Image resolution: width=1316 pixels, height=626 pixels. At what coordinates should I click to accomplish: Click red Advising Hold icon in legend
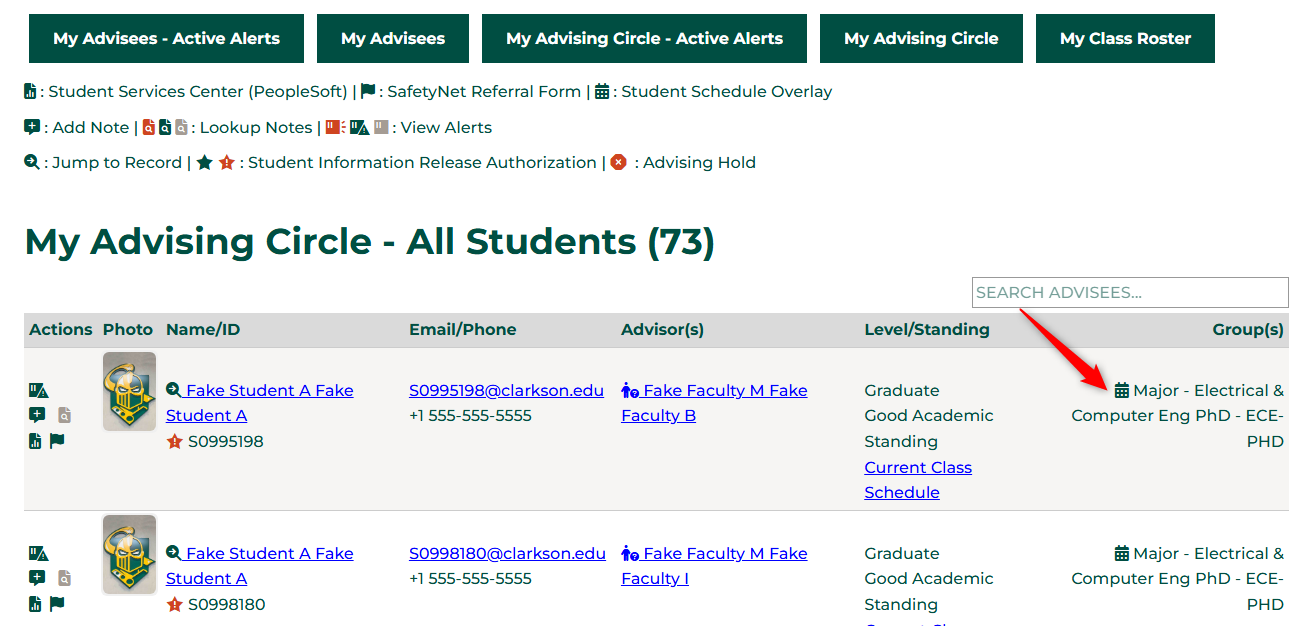pos(619,163)
